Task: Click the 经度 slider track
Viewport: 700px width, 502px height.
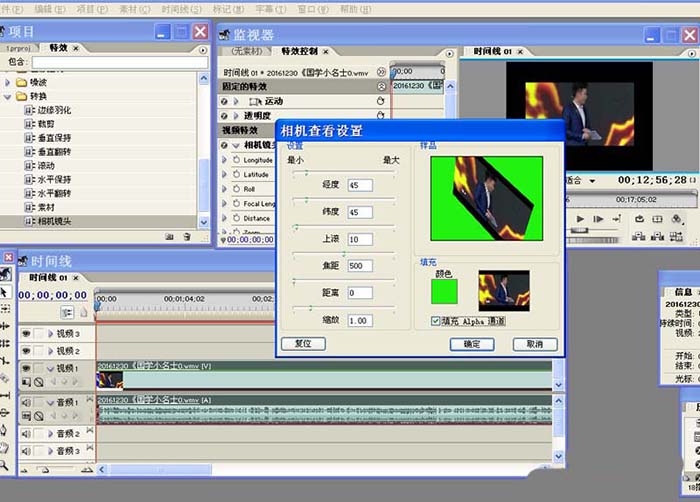Action: point(344,172)
